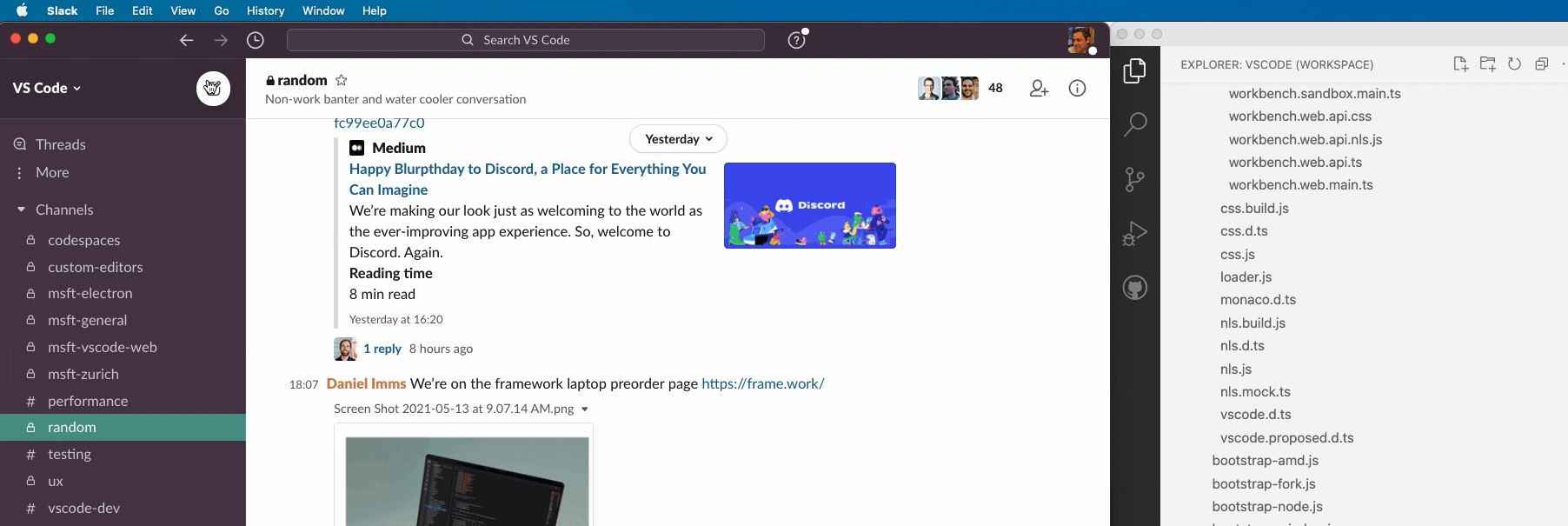Create a new folder in the Explorer

click(x=1488, y=64)
